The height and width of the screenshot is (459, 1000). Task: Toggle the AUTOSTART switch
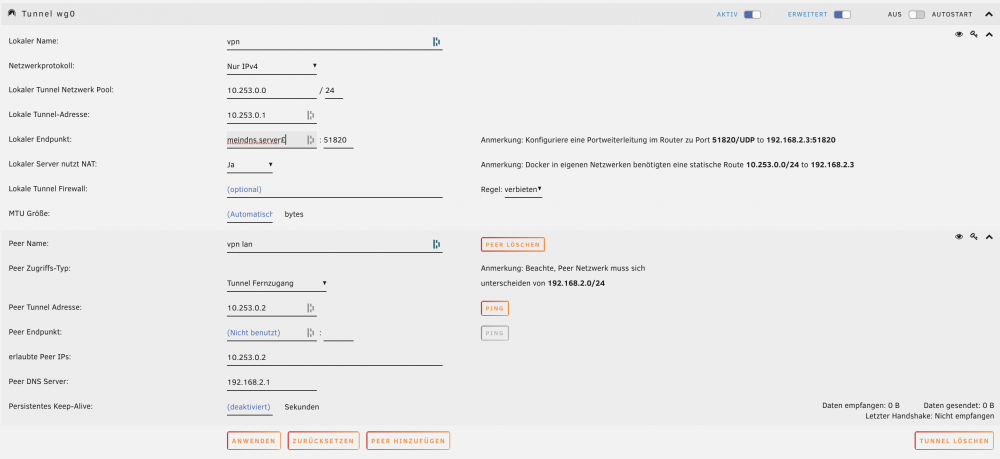916,15
